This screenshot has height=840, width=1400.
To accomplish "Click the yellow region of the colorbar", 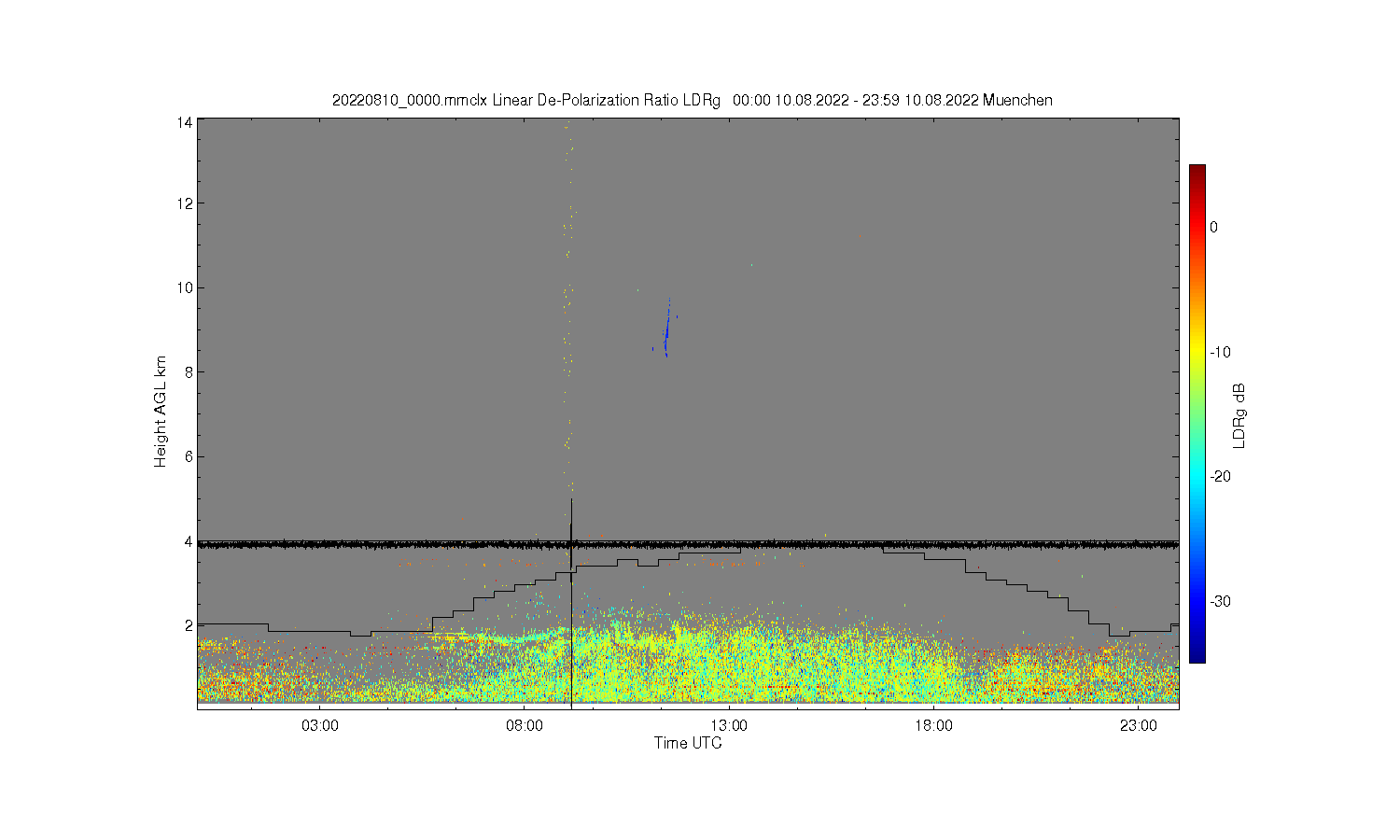I will click(1197, 352).
